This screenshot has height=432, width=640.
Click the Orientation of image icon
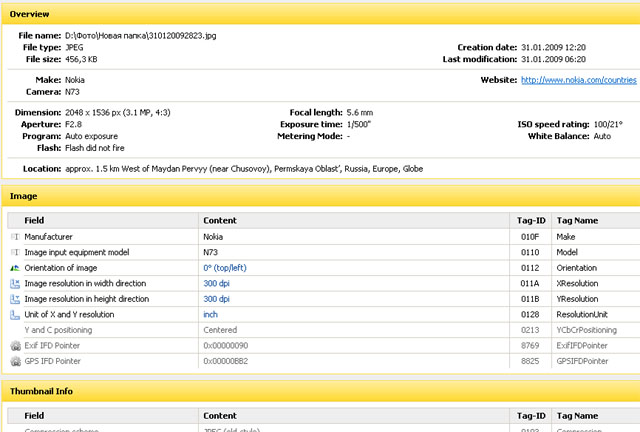point(14,268)
